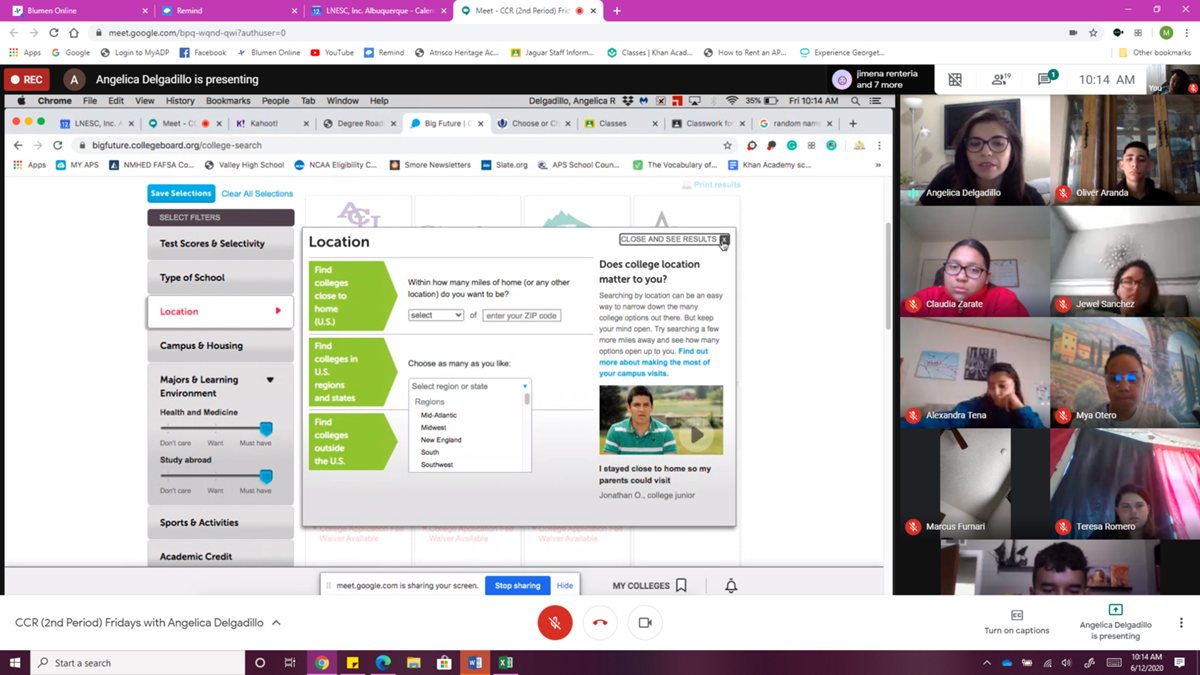The height and width of the screenshot is (675, 1200).
Task: Switch to the LNESC, Inc. Albuquerque tab
Action: pyautogui.click(x=379, y=11)
